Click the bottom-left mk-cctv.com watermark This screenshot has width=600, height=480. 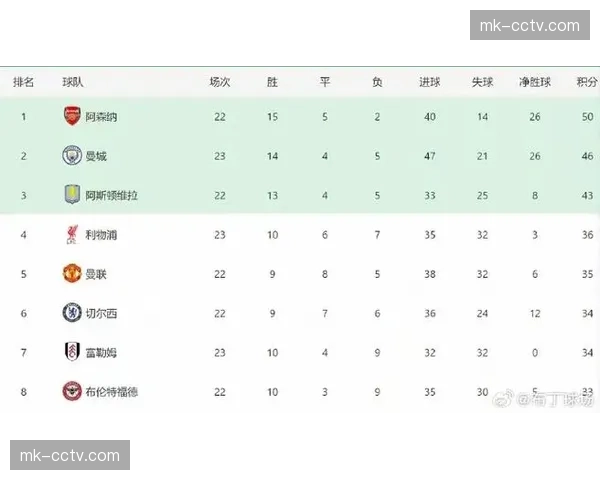point(72,456)
